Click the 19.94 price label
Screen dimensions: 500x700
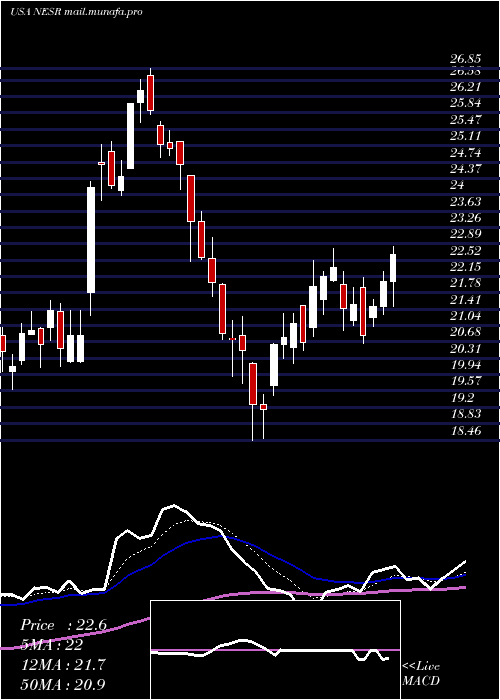[x=465, y=365]
